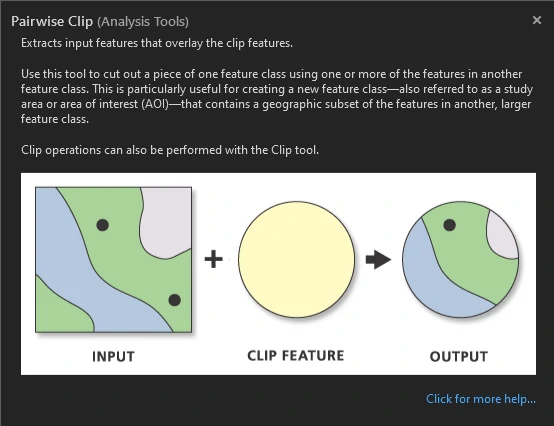Click the 'Pairwise Clip' title text

[52, 21]
